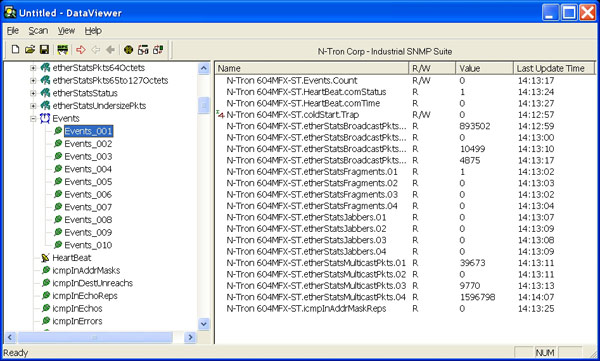Click the alarm clock icon beside Events
Image resolution: width=600 pixels, height=361 pixels.
(45, 118)
